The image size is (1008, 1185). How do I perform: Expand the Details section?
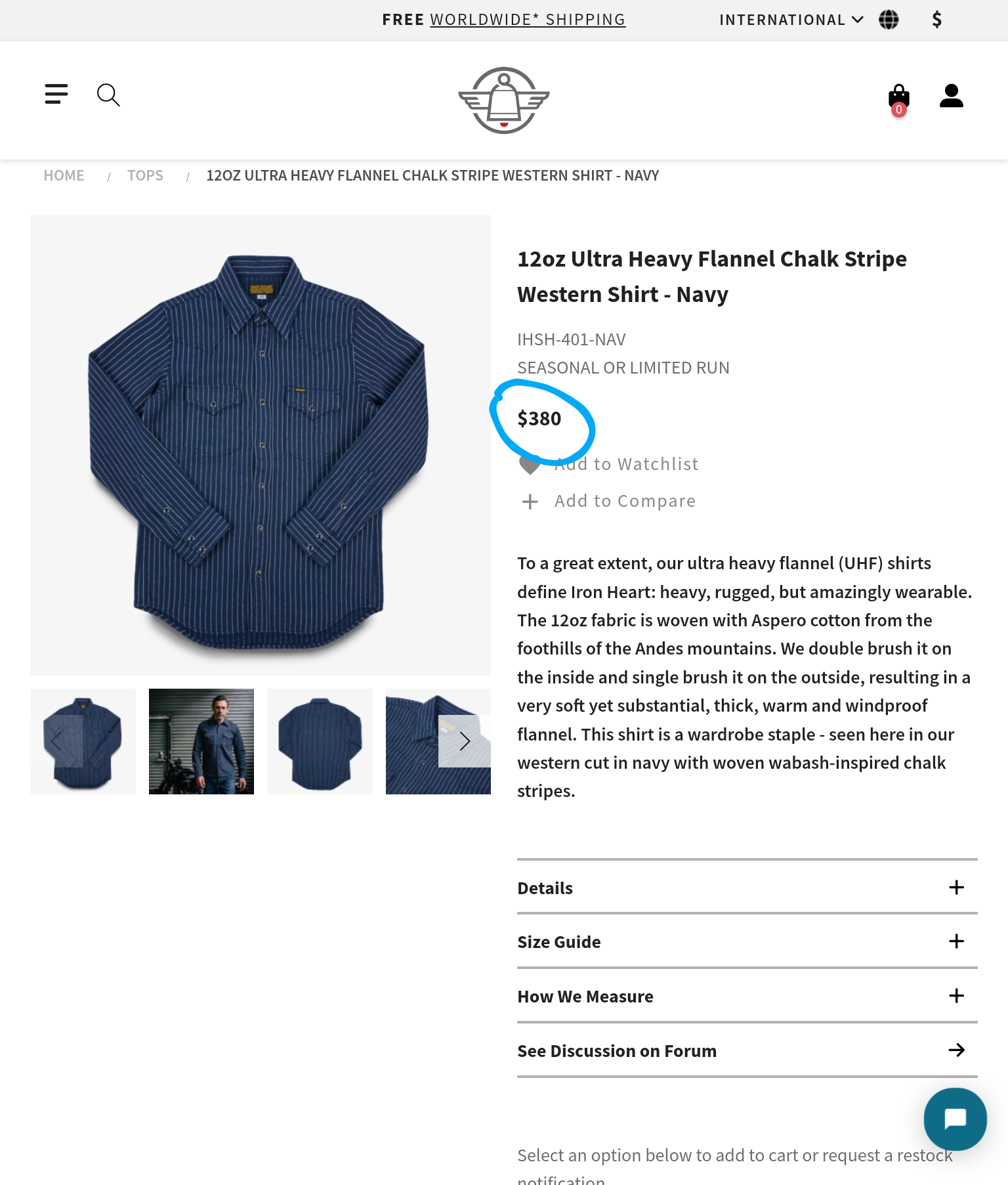pyautogui.click(x=747, y=888)
